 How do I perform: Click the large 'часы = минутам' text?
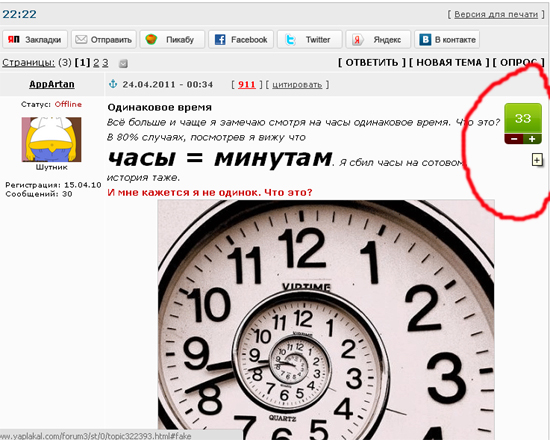click(220, 158)
